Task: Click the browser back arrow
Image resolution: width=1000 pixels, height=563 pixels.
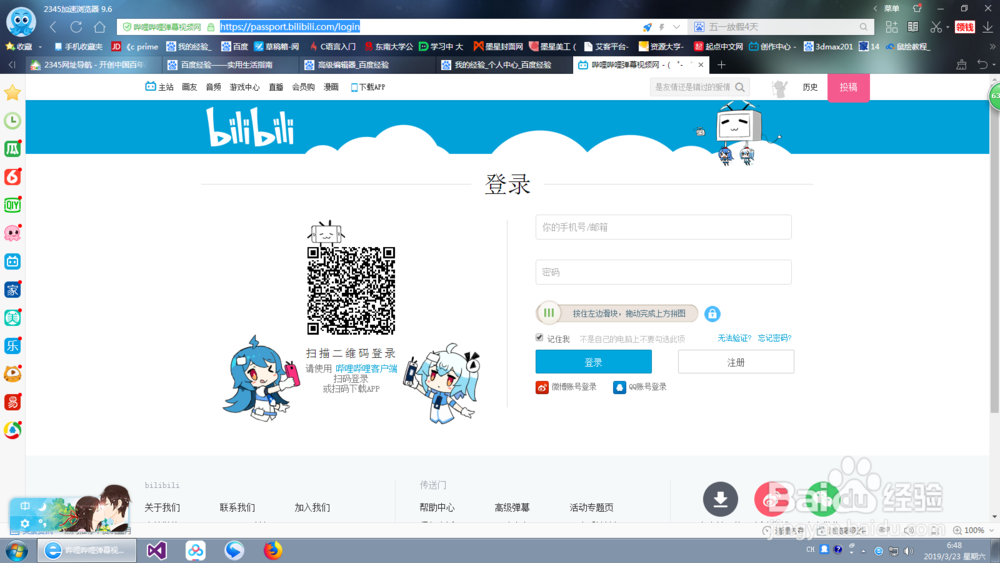Action: tap(54, 27)
